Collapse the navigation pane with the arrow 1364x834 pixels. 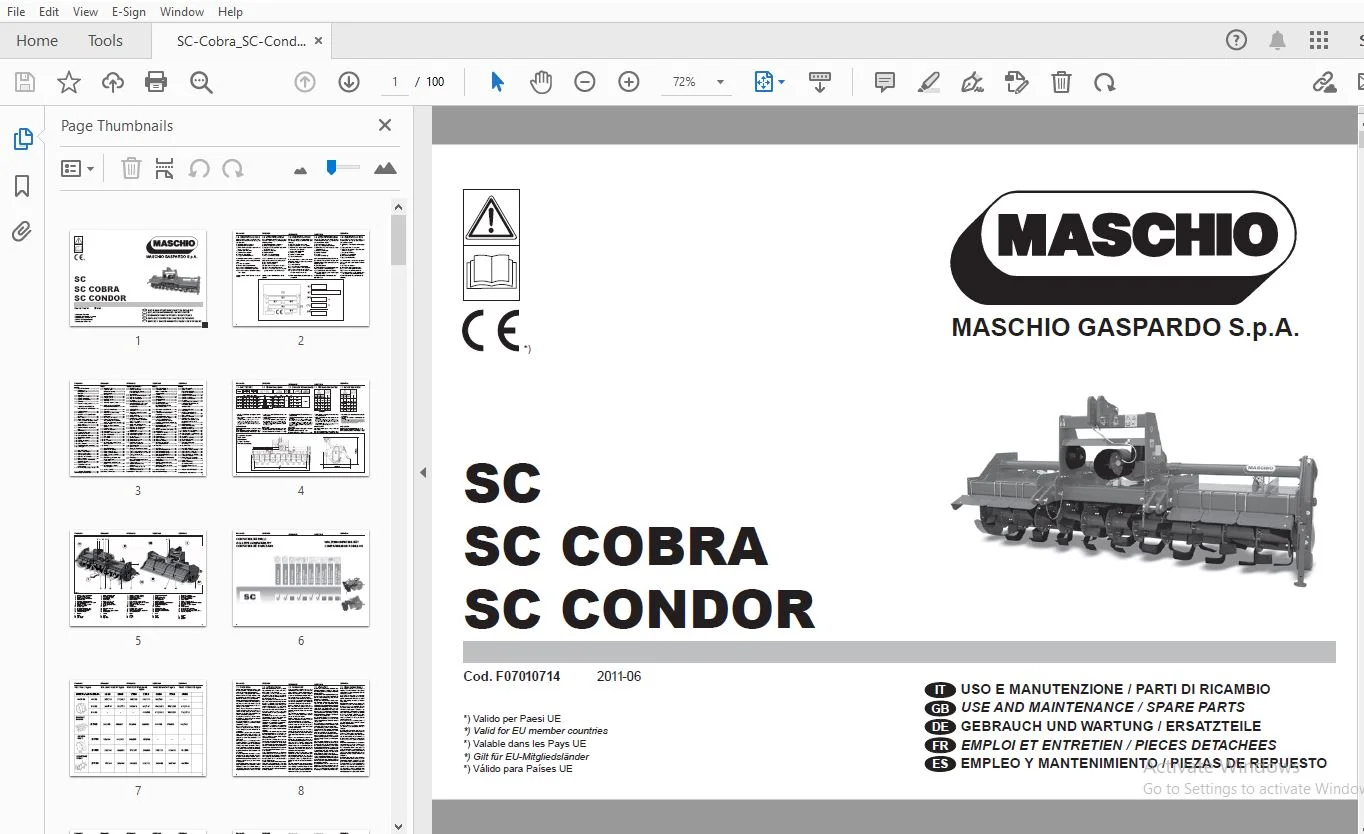coord(423,472)
